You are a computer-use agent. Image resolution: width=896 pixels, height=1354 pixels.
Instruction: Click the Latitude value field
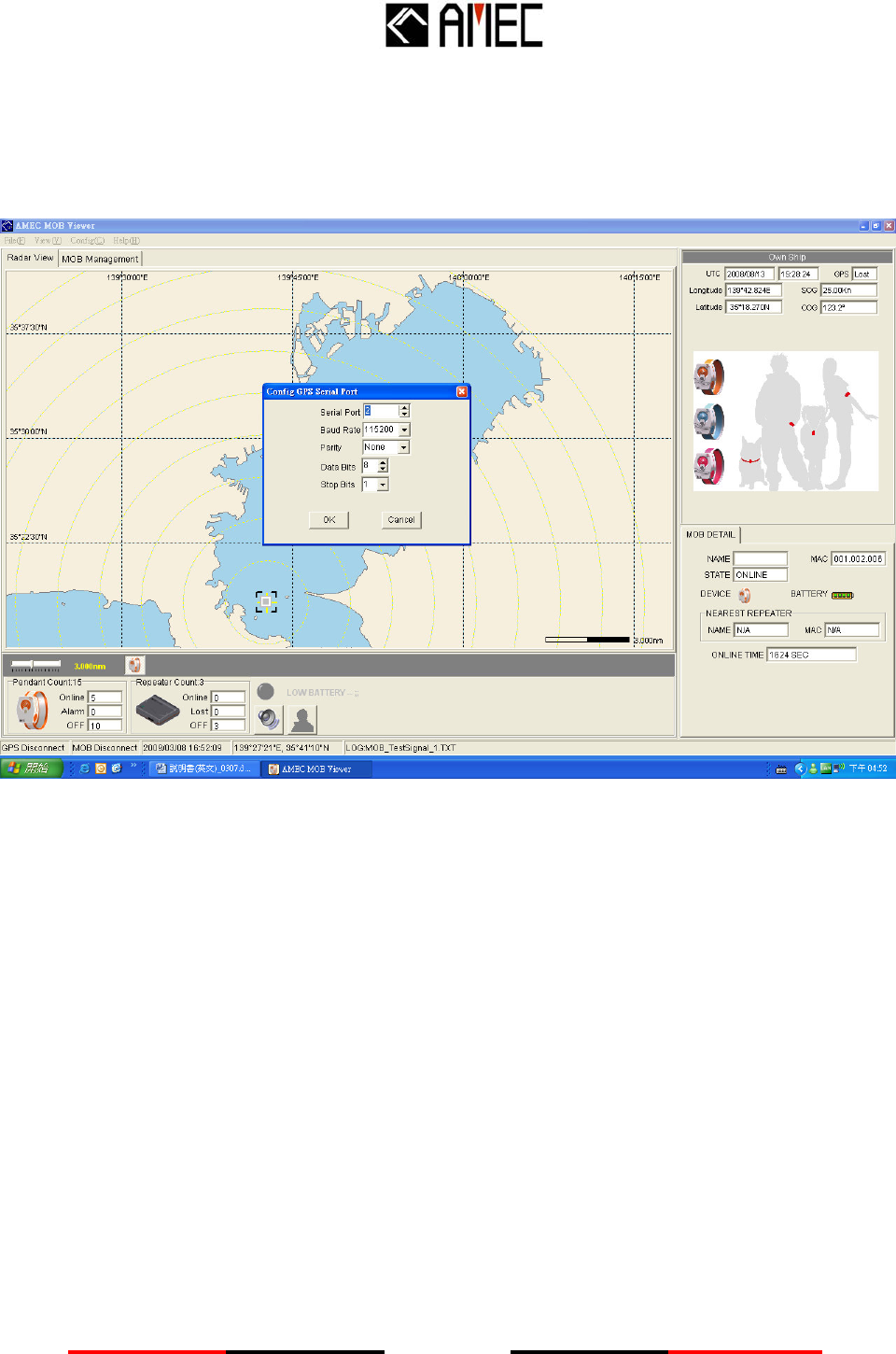point(753,307)
